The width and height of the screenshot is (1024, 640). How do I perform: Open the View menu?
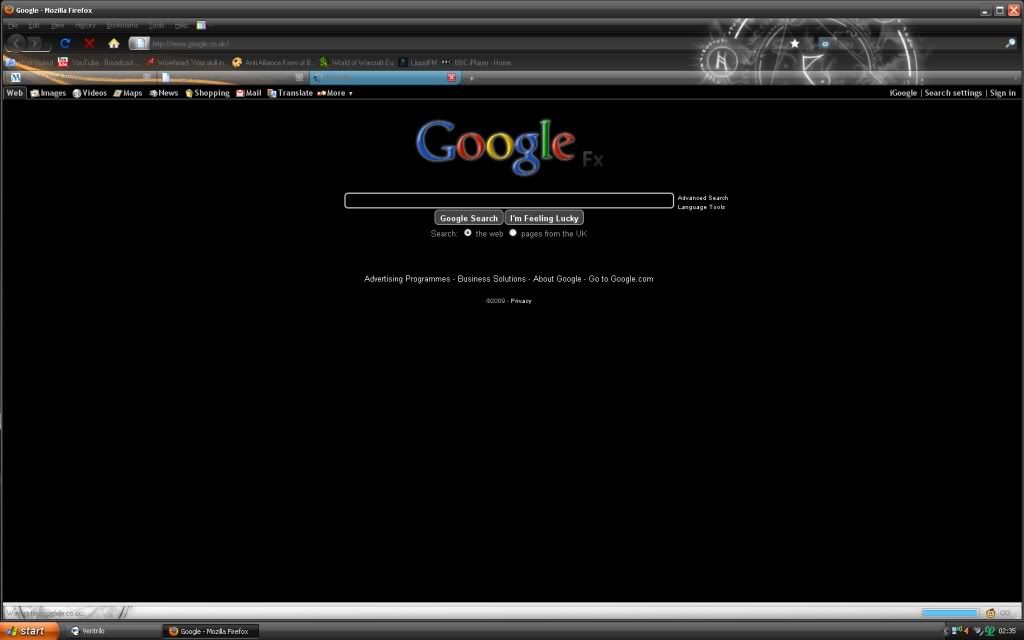coord(57,25)
